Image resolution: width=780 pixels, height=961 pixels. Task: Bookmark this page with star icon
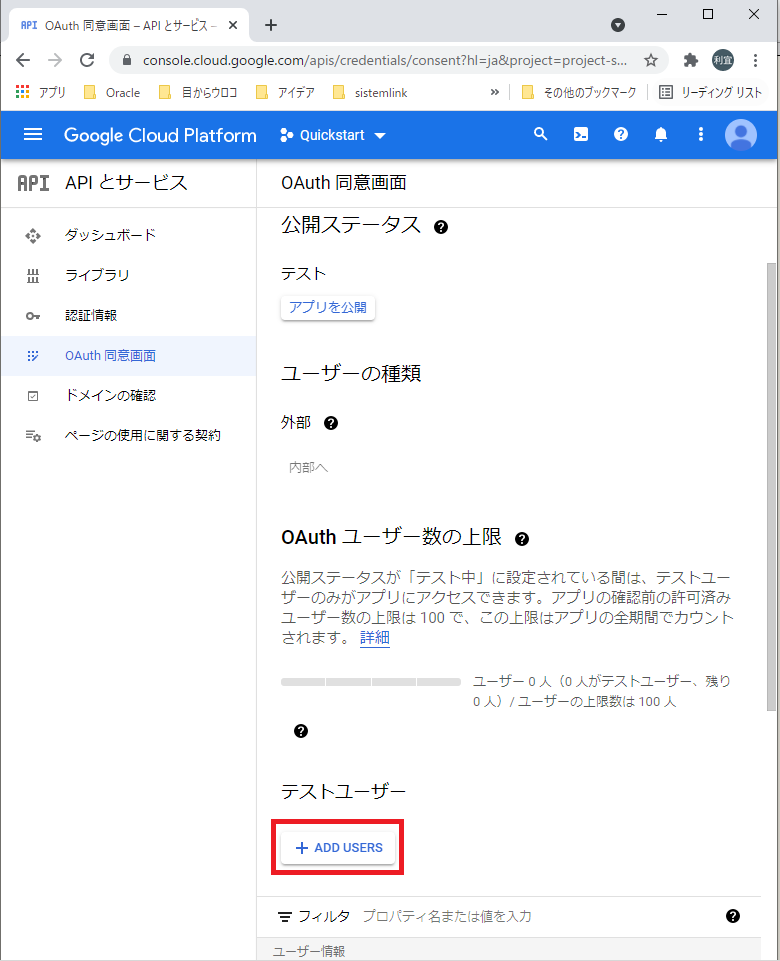point(651,60)
